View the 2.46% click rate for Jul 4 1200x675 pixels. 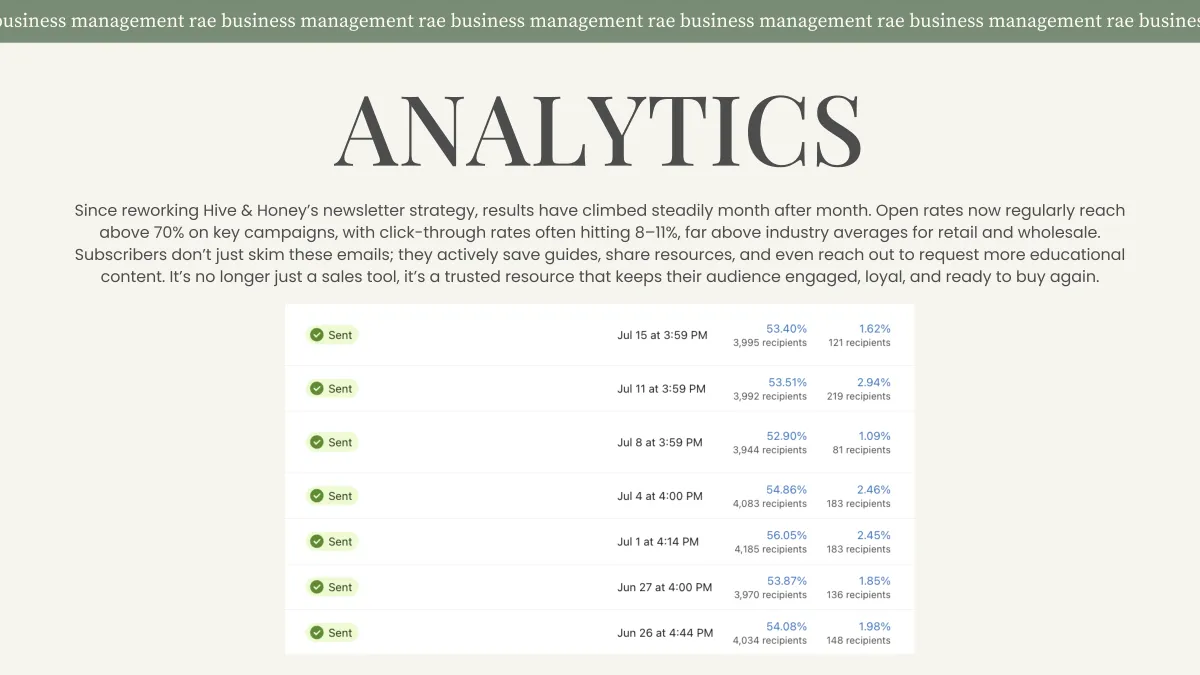[873, 489]
